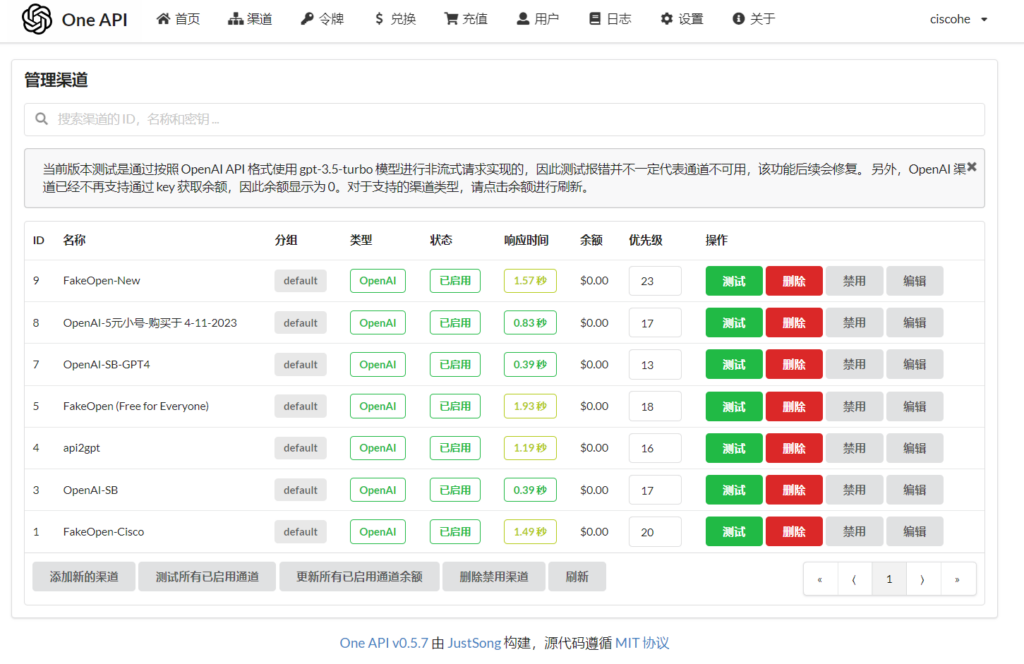Click the priority field for FakeOpen (Free for Everyone)

[654, 407]
